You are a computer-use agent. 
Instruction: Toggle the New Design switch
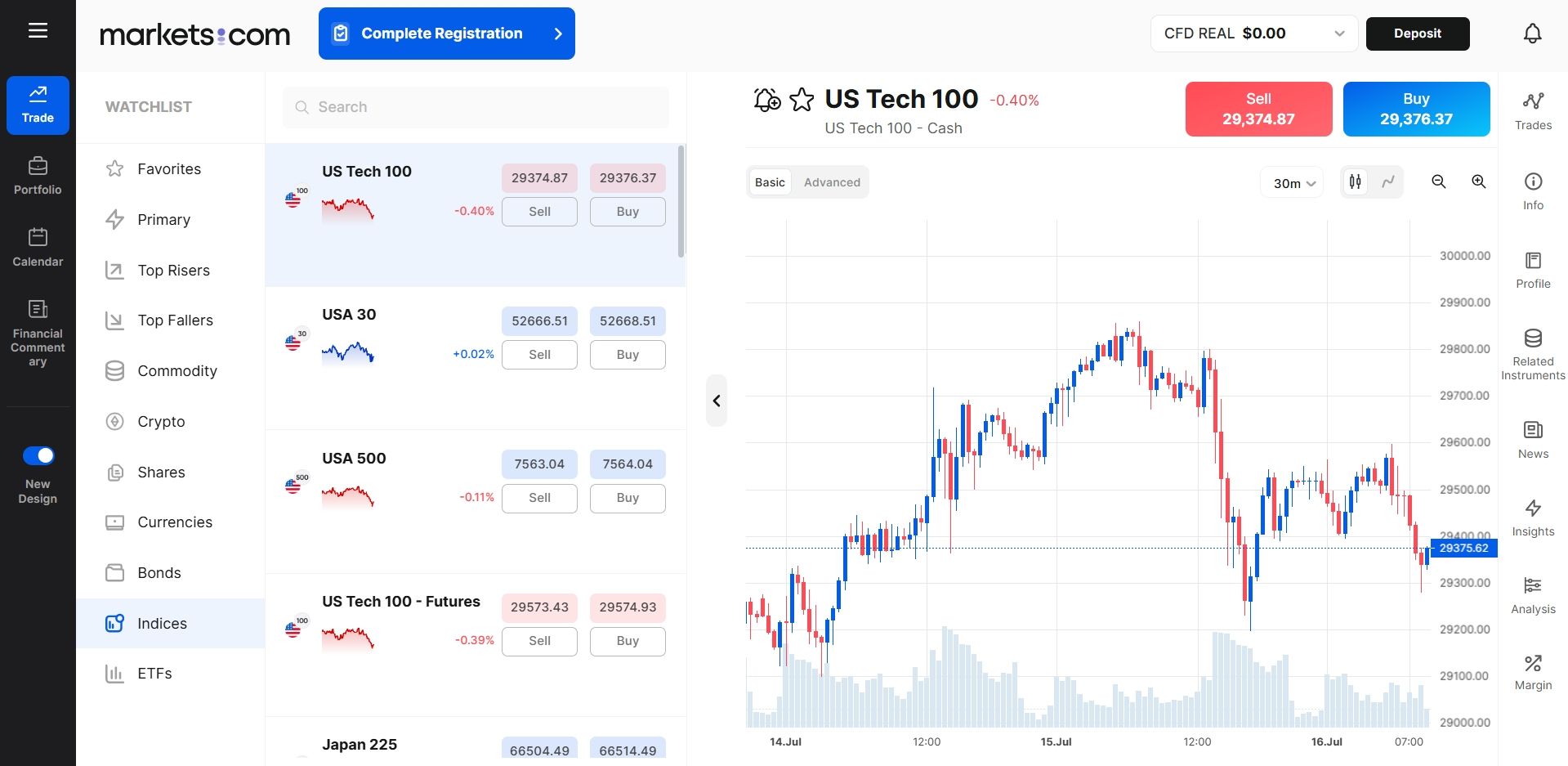38,455
